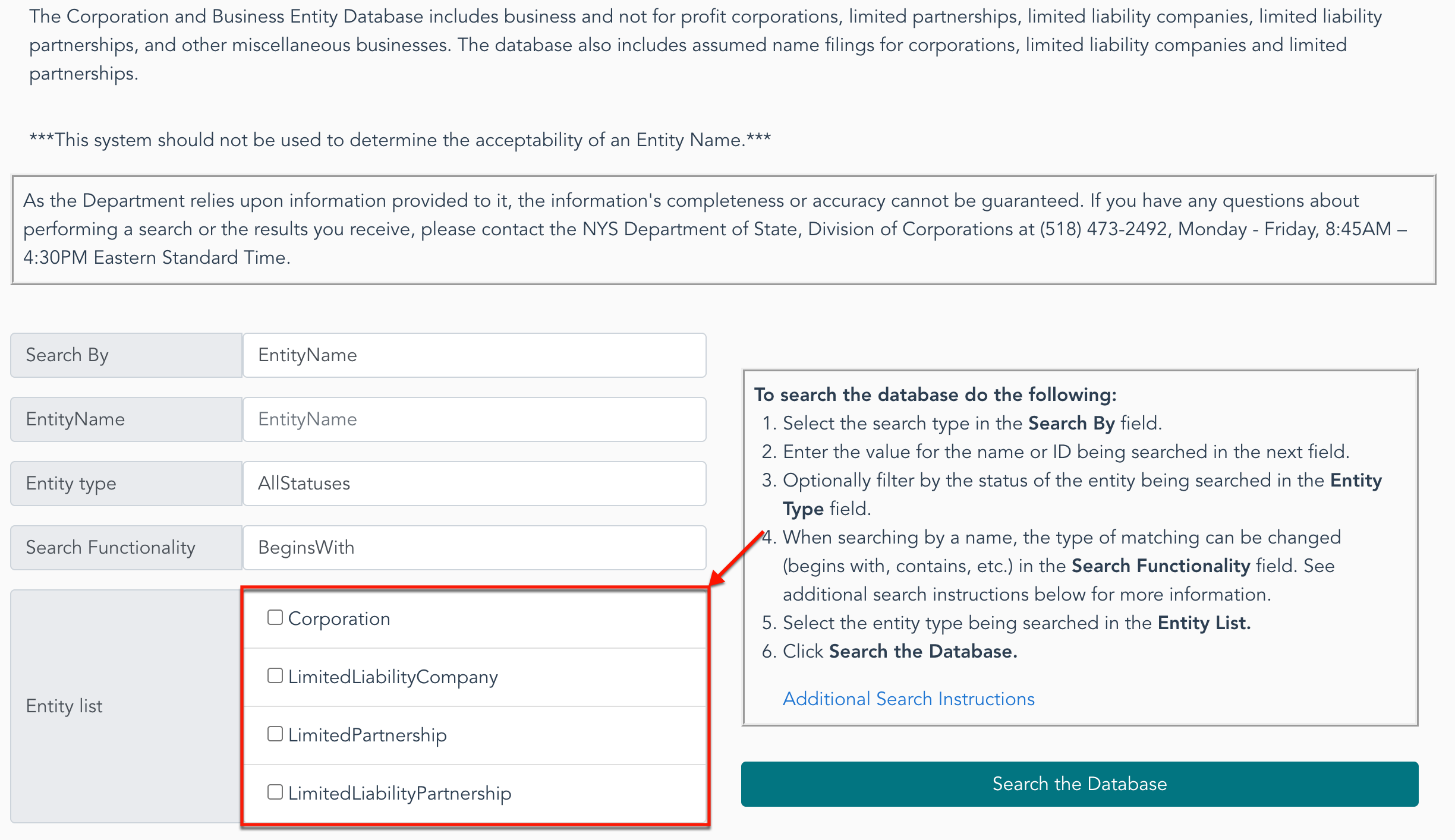Click the LimitedLiabilityPartnership label text
1455x840 pixels.
399,794
